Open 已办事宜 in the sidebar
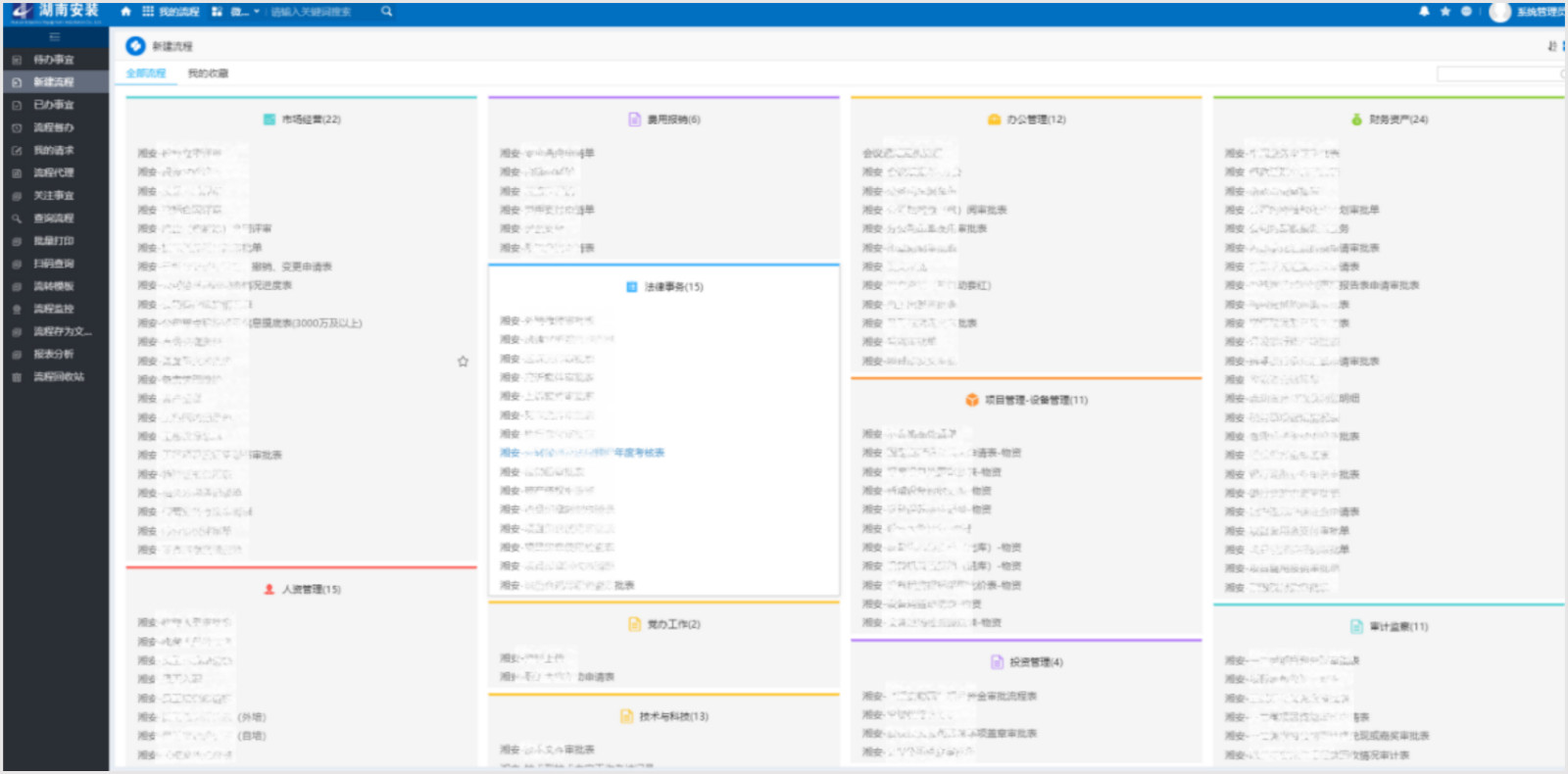1568x774 pixels. coord(54,105)
